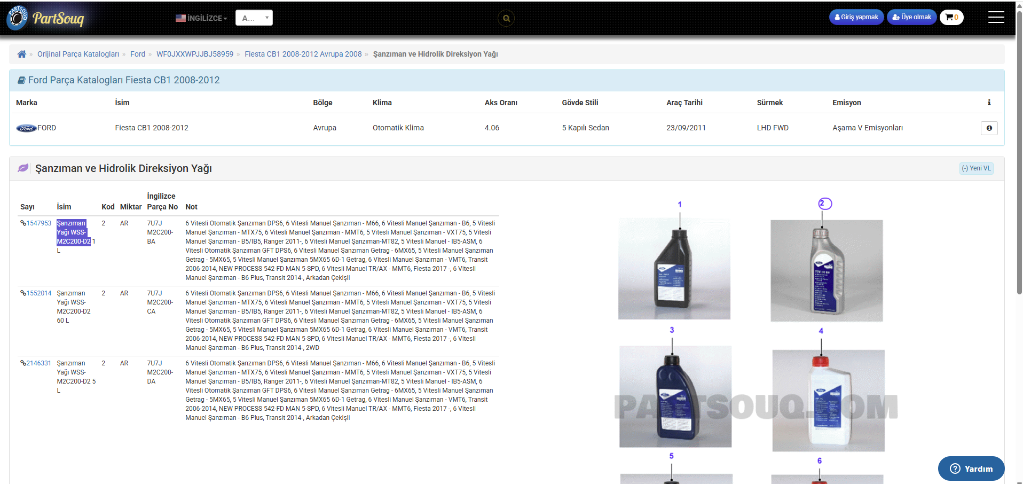The image size is (1023, 484).
Task: Go to Orijinal Parça Katalogları breadcrumb
Action: (78, 53)
